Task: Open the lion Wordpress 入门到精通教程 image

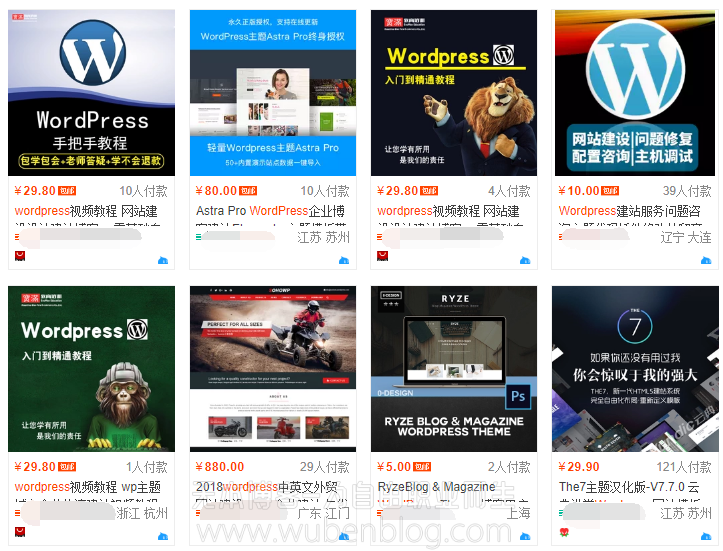Action: pyautogui.click(x=454, y=93)
